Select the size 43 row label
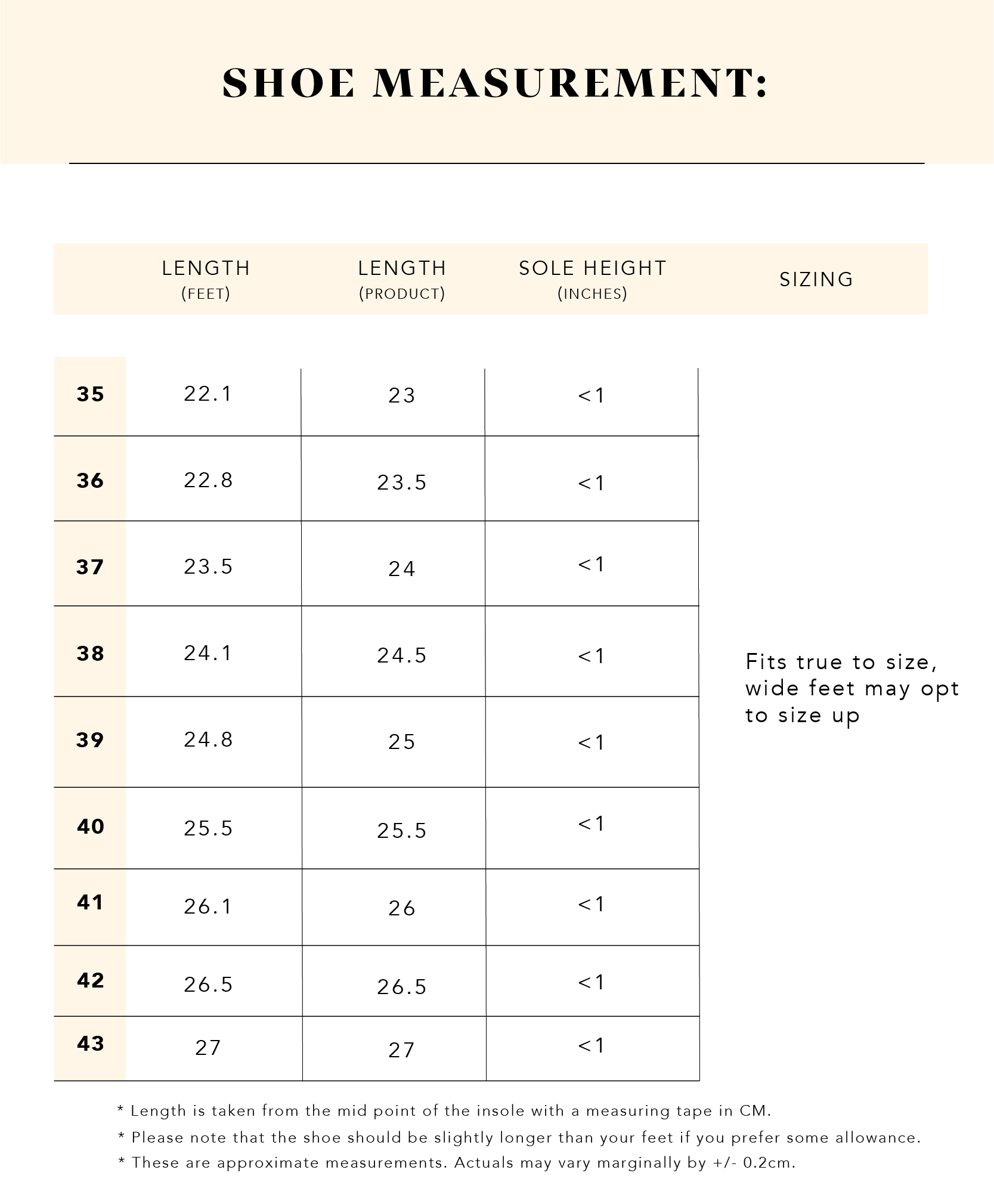Viewport: 994px width, 1204px height. pyautogui.click(x=90, y=1043)
